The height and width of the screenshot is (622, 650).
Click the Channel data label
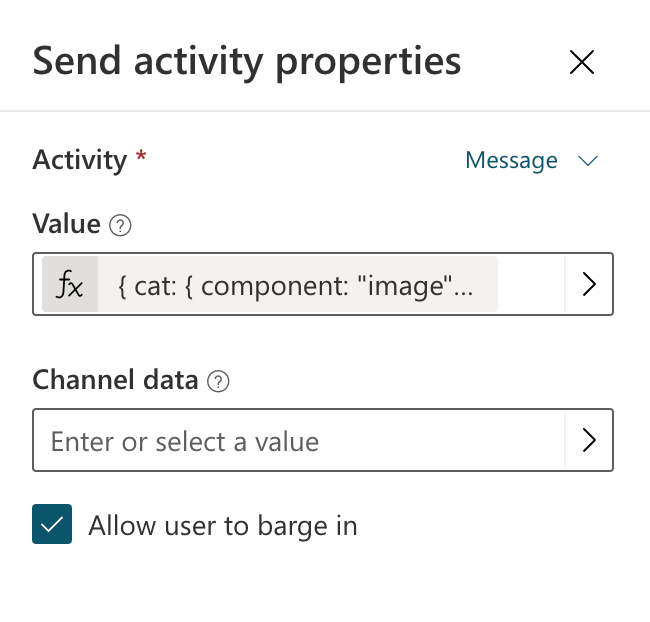115,380
